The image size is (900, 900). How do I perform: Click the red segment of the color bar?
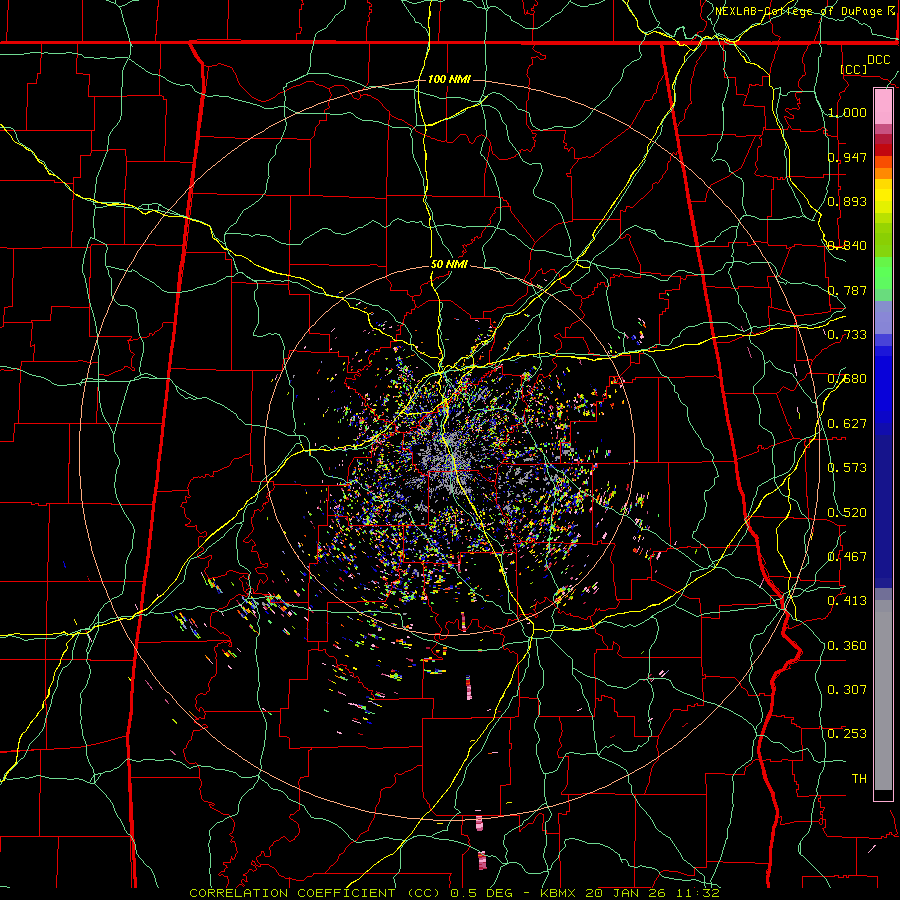click(x=883, y=150)
